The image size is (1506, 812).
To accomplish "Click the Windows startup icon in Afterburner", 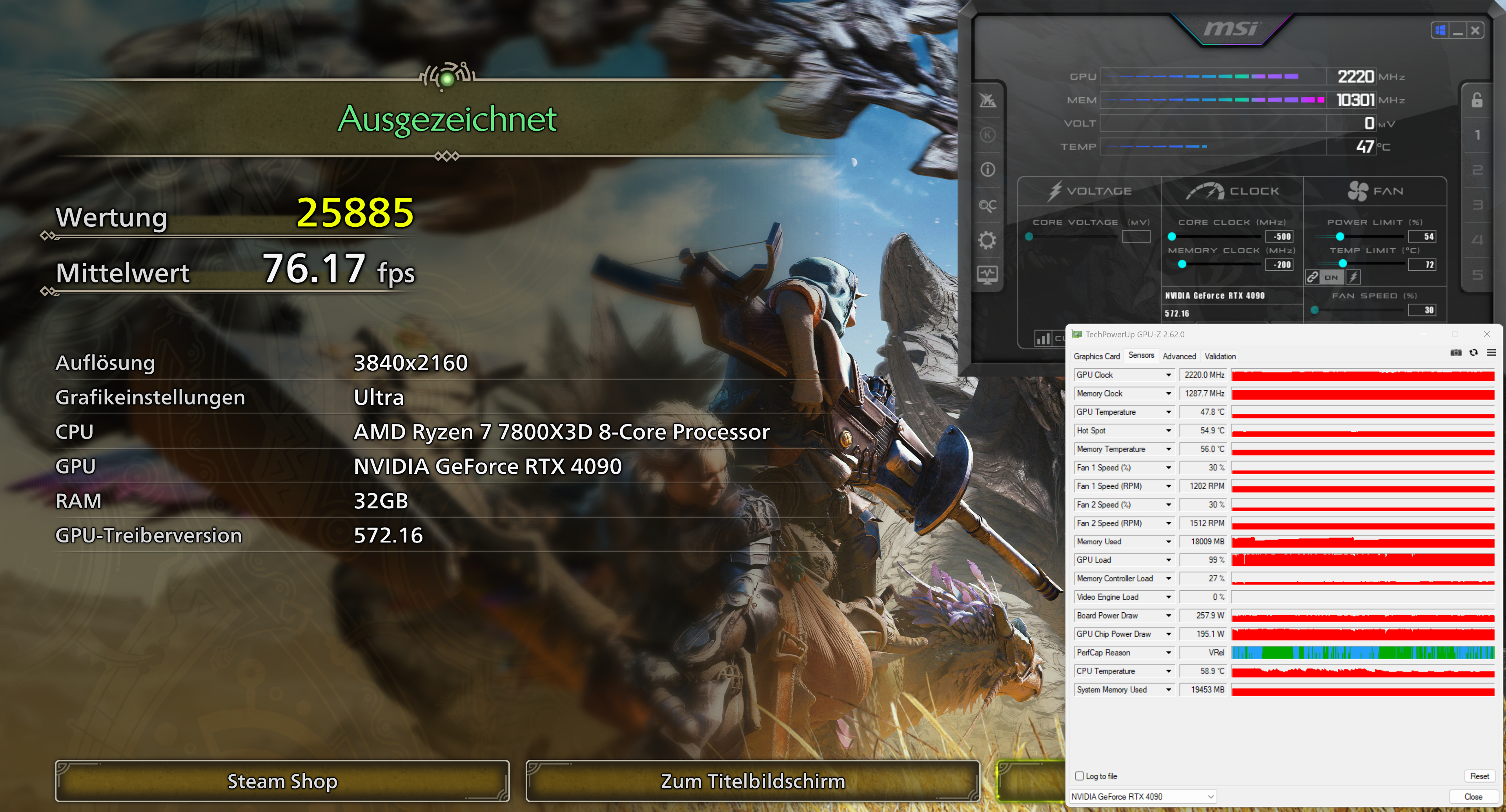I will pyautogui.click(x=1440, y=30).
